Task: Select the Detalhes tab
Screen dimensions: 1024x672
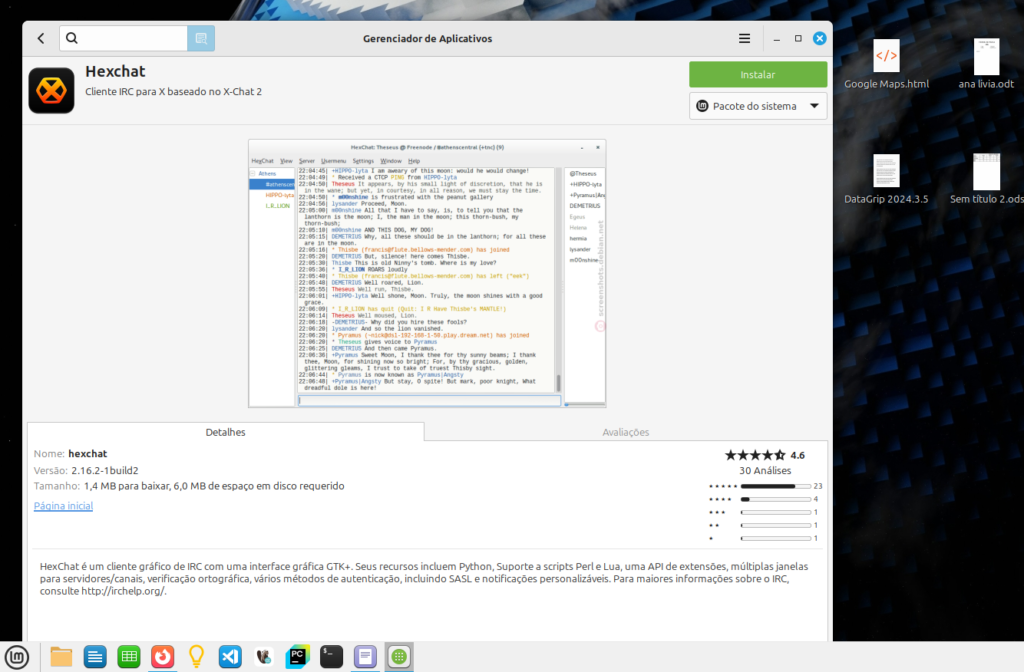Action: (x=225, y=432)
